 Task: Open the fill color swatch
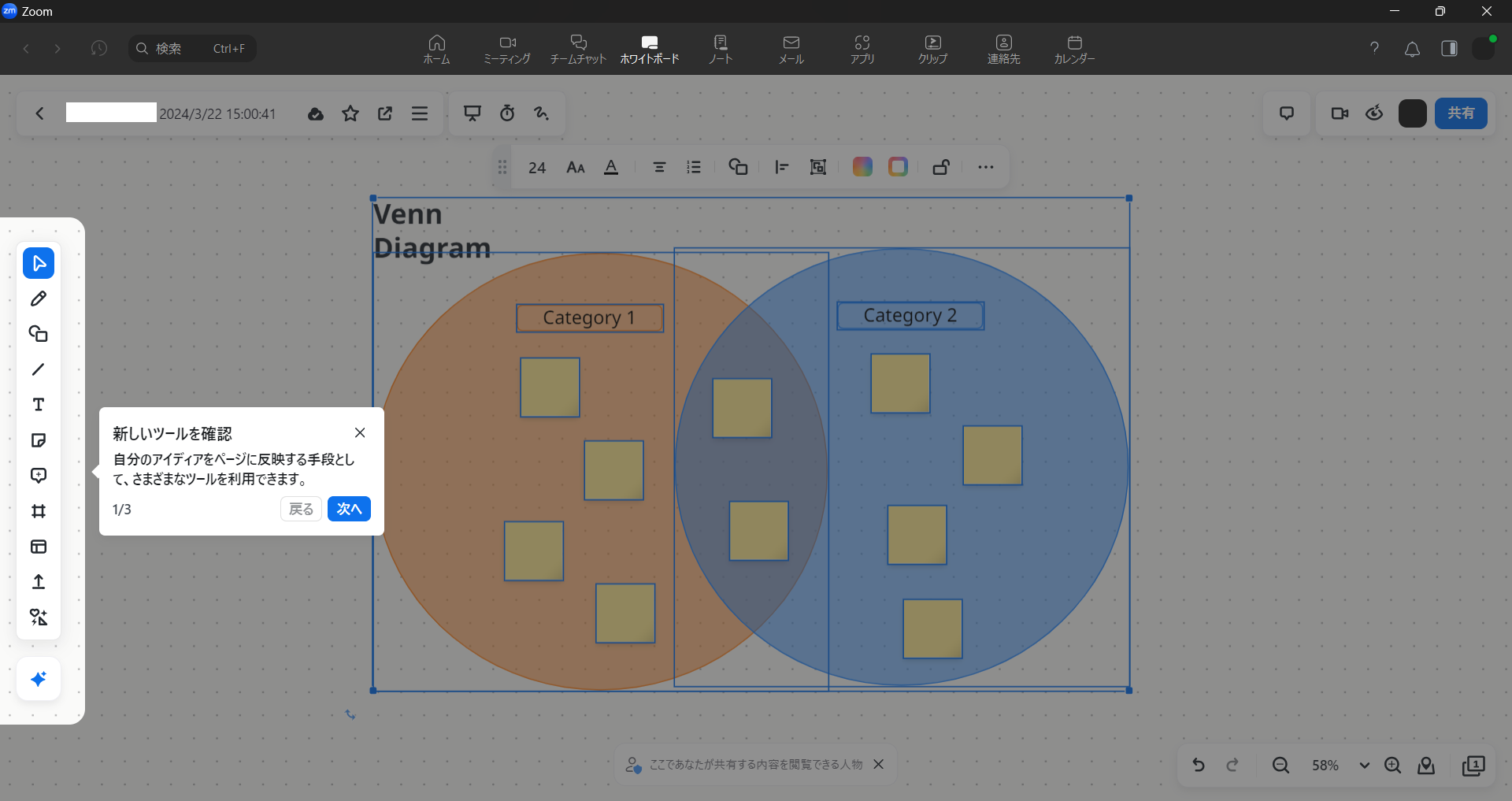click(862, 167)
